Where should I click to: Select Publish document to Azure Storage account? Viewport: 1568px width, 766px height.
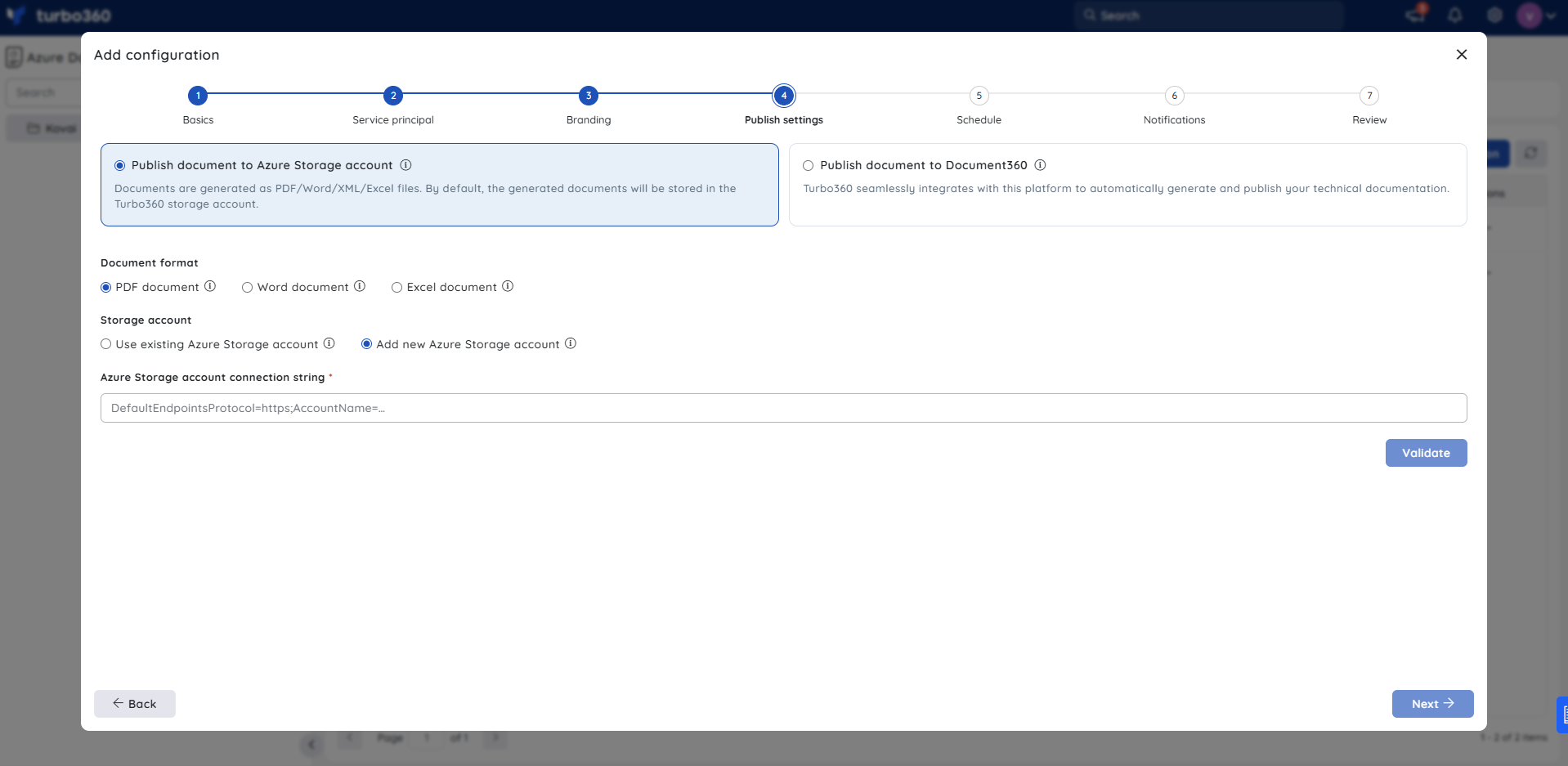pyautogui.click(x=120, y=166)
